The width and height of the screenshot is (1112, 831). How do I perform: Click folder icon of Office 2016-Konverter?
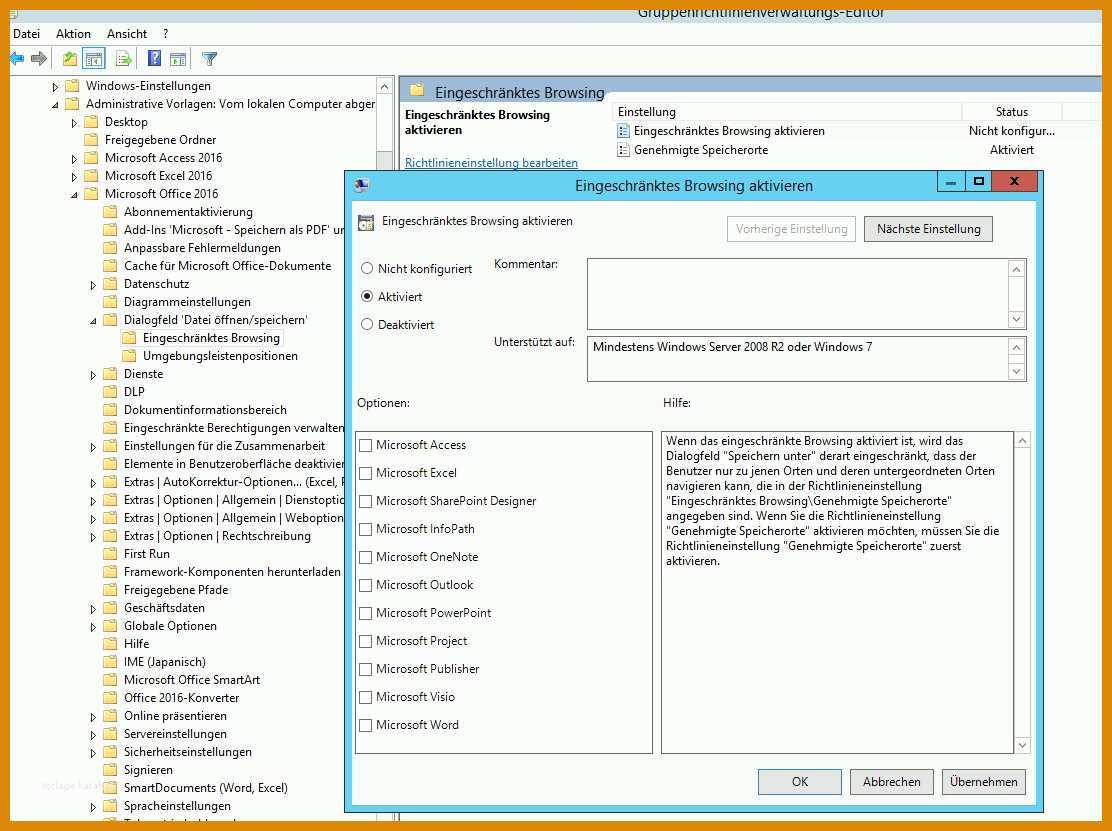(x=110, y=698)
